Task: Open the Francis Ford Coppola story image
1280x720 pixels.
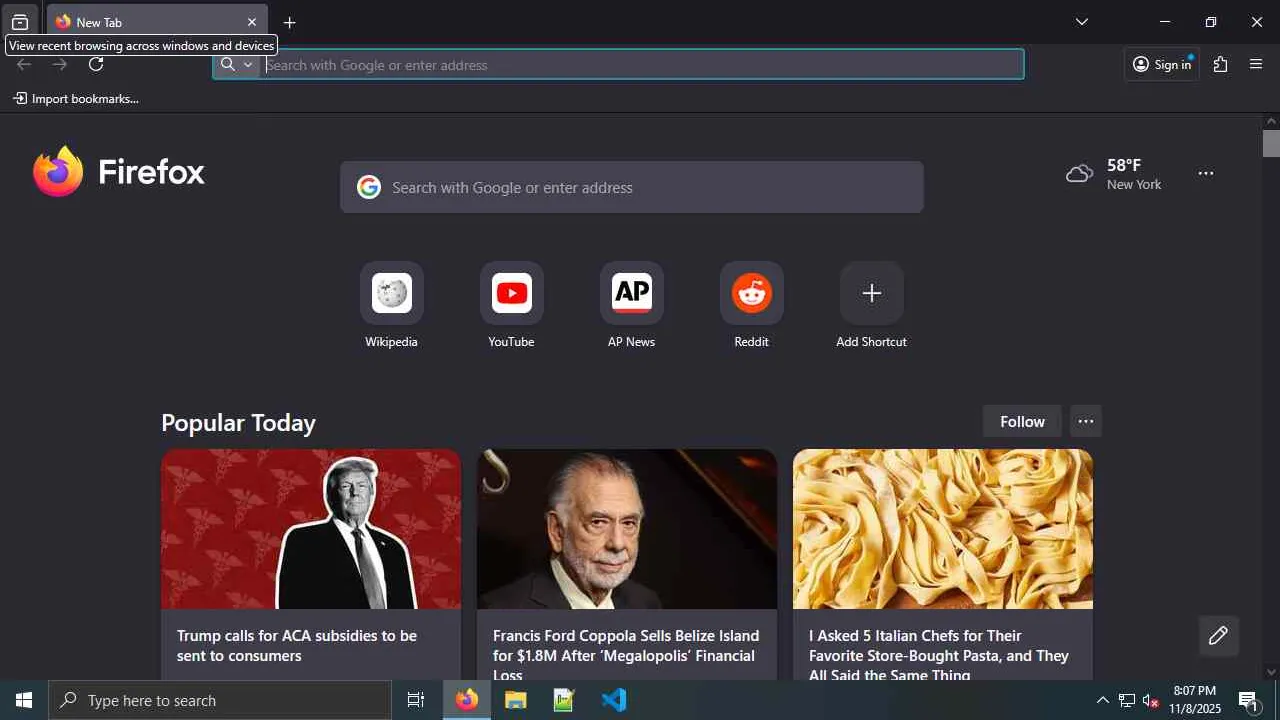Action: pos(627,529)
